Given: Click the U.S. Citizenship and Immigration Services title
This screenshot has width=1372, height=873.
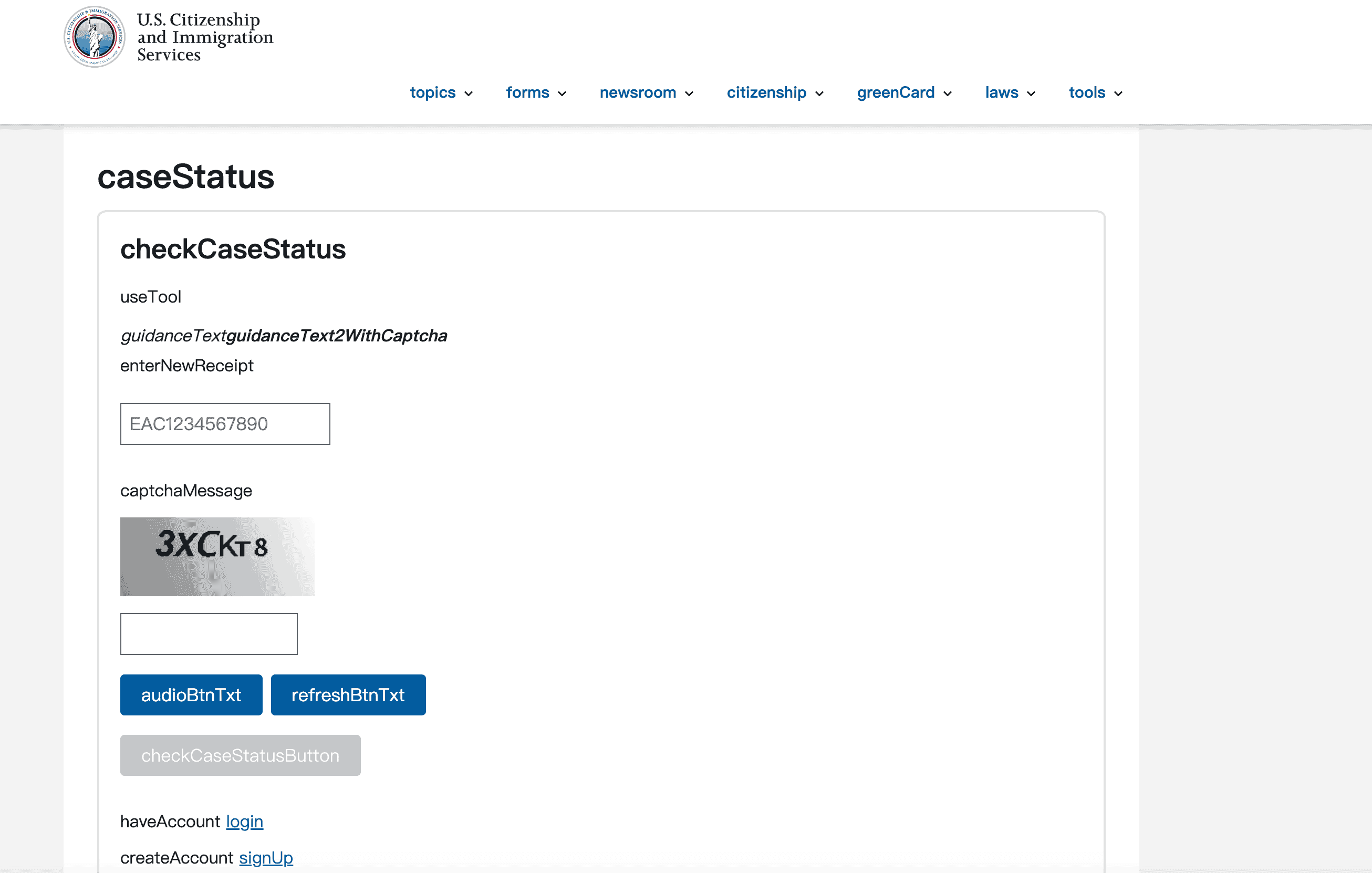Looking at the screenshot, I should tap(204, 37).
